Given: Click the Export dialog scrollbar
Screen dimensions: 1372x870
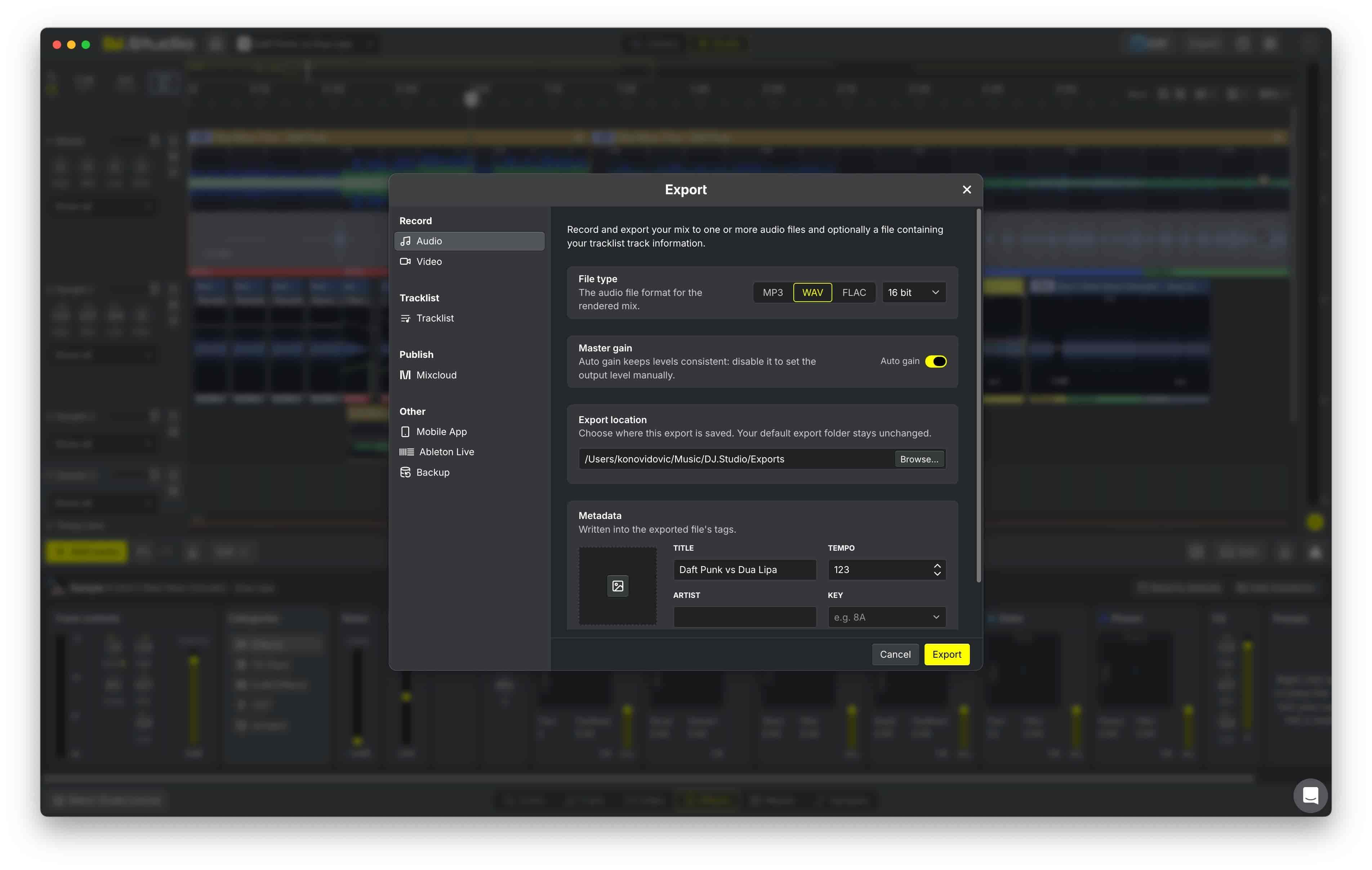Looking at the screenshot, I should [979, 396].
